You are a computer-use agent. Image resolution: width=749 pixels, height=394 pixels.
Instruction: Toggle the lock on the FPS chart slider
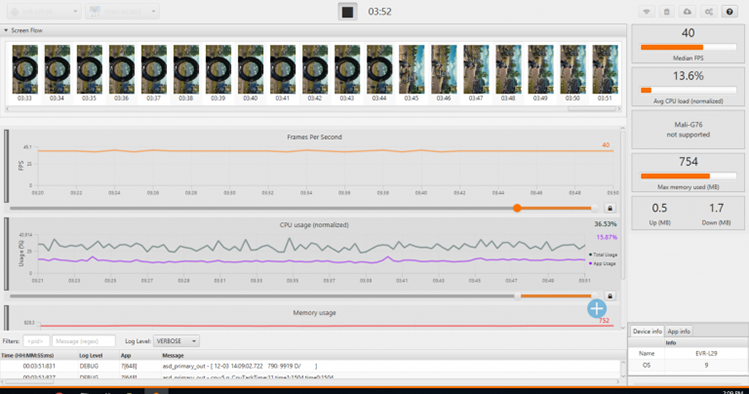click(610, 208)
